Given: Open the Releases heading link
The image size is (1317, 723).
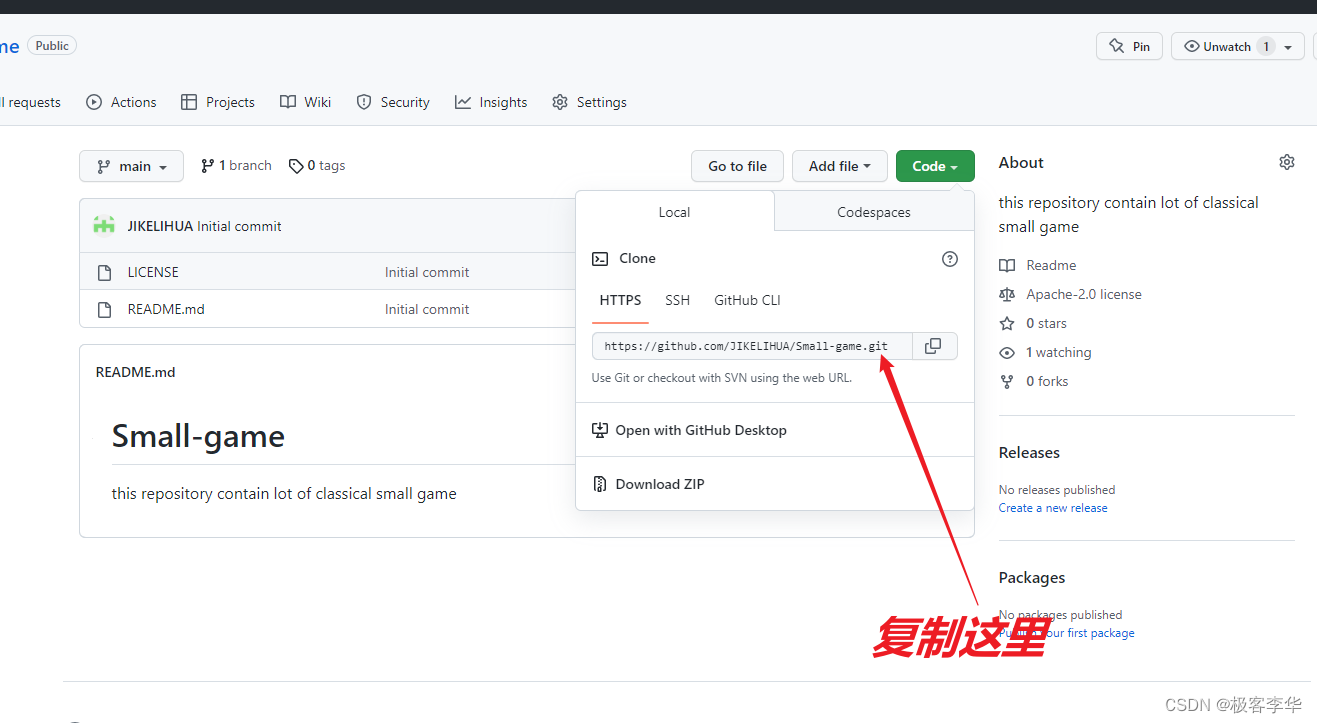Looking at the screenshot, I should point(1029,452).
